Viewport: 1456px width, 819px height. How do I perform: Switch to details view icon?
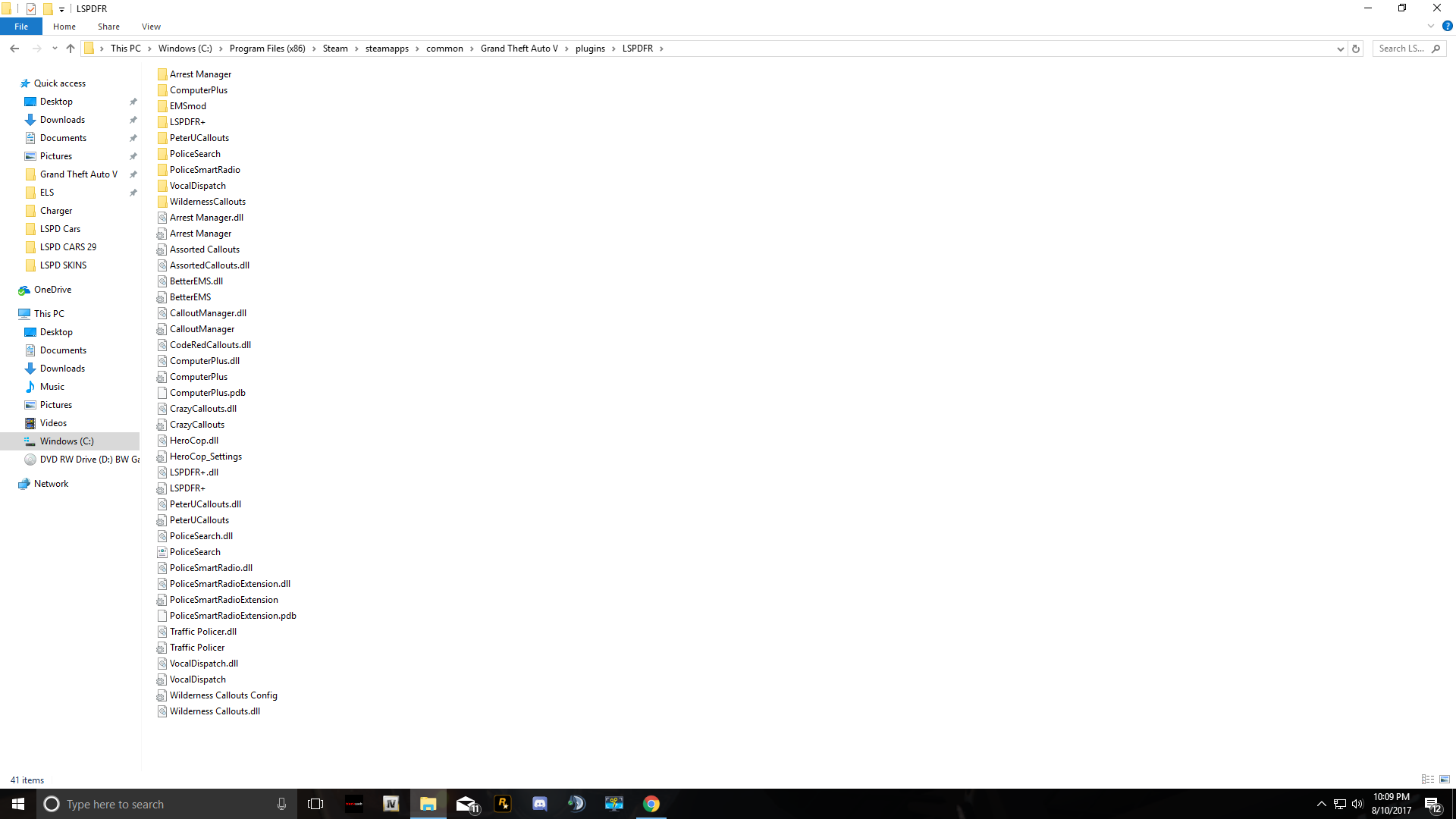[1428, 780]
